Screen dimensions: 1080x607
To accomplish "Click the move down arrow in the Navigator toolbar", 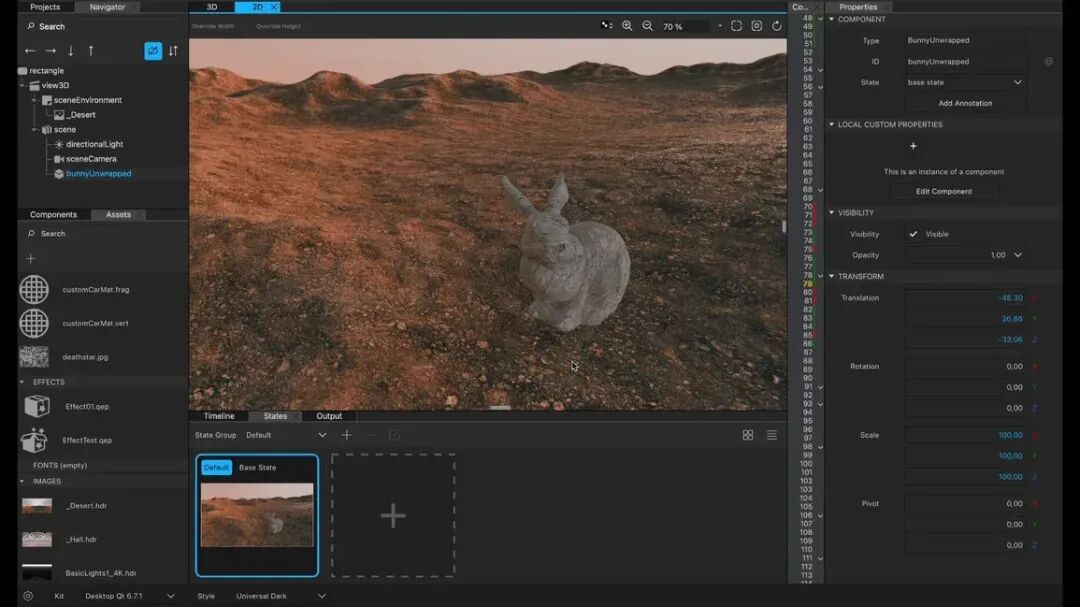I will click(x=71, y=51).
